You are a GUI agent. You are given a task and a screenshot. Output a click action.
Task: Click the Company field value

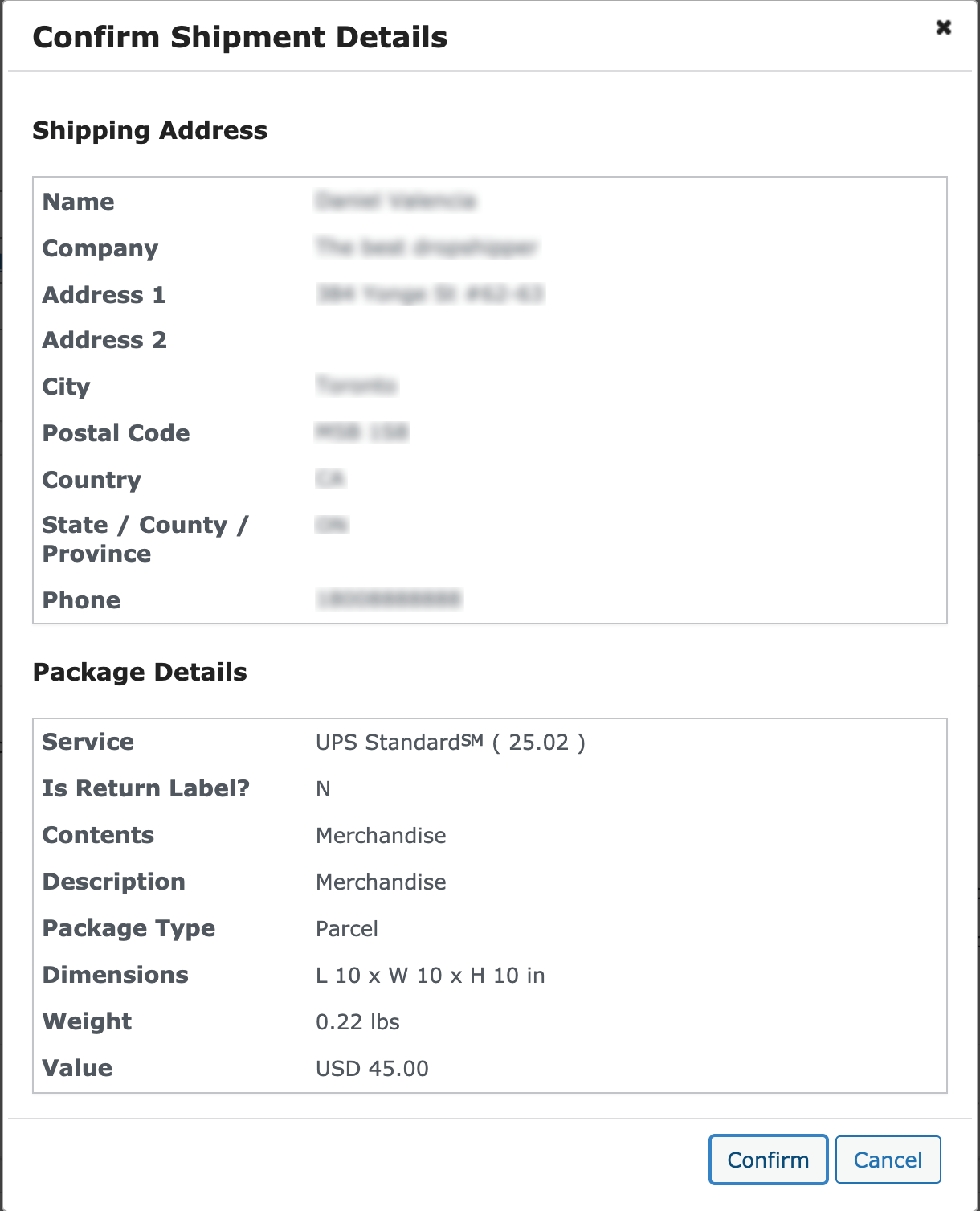(x=428, y=248)
